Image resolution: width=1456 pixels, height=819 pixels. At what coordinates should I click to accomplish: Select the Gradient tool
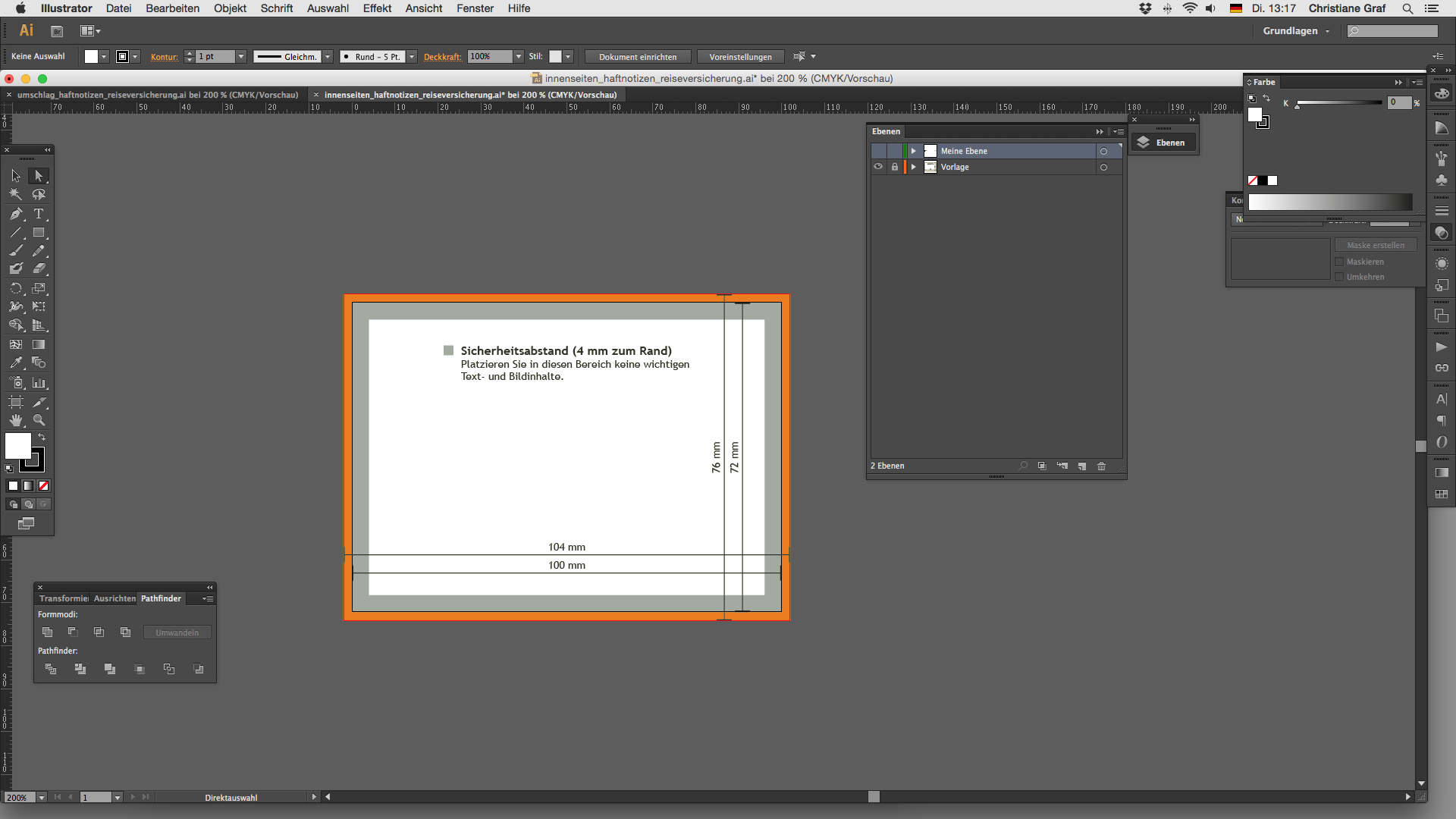click(x=39, y=344)
